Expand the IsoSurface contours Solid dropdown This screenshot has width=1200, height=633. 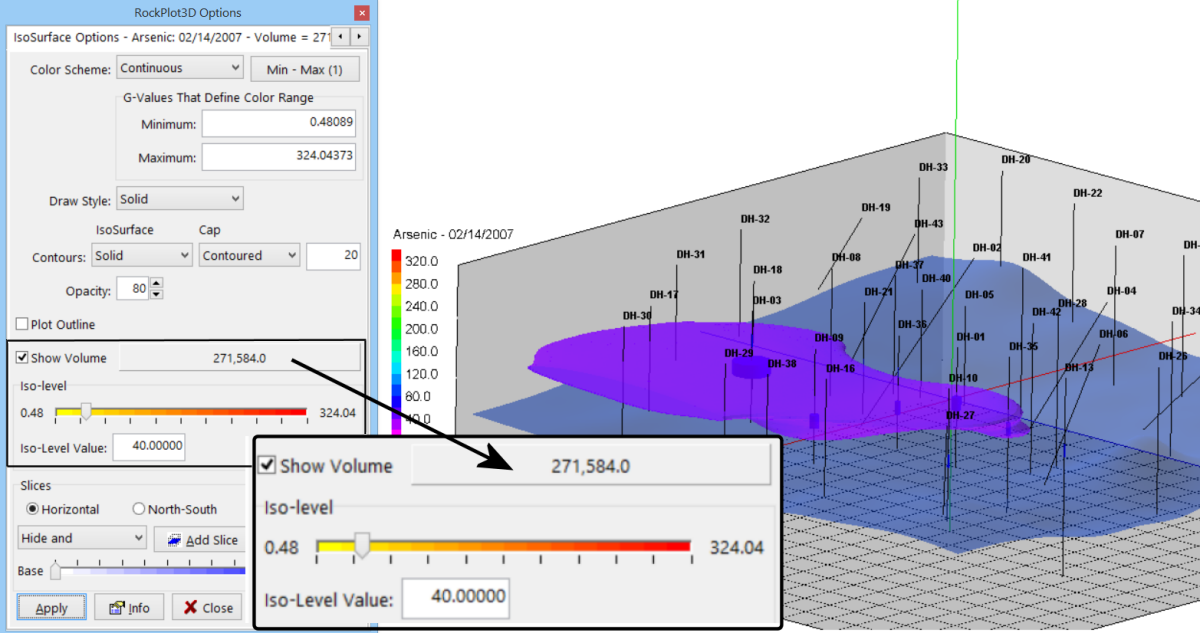tap(141, 256)
